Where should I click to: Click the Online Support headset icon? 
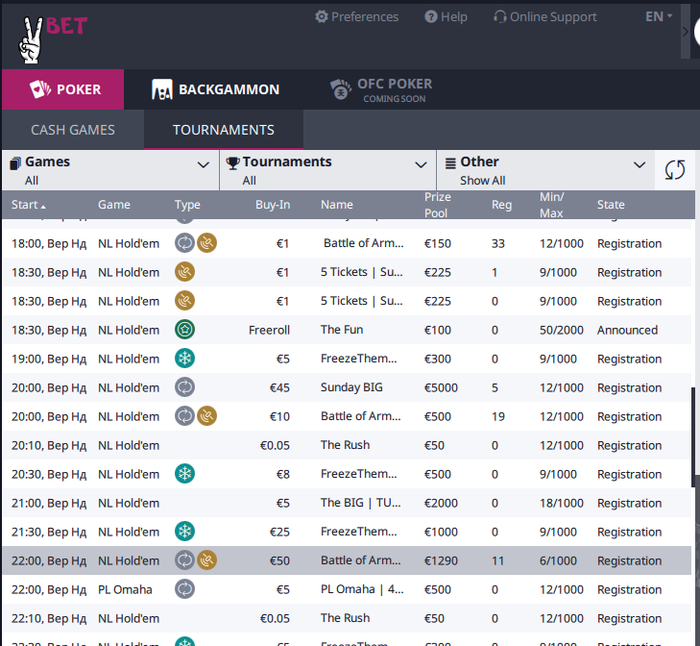500,17
